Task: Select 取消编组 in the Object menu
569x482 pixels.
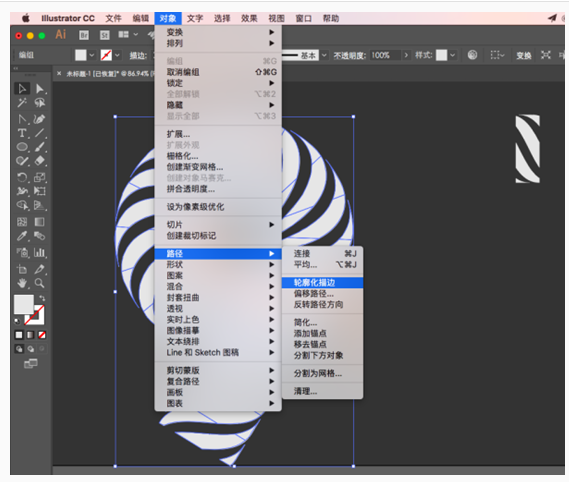Action: (x=218, y=72)
